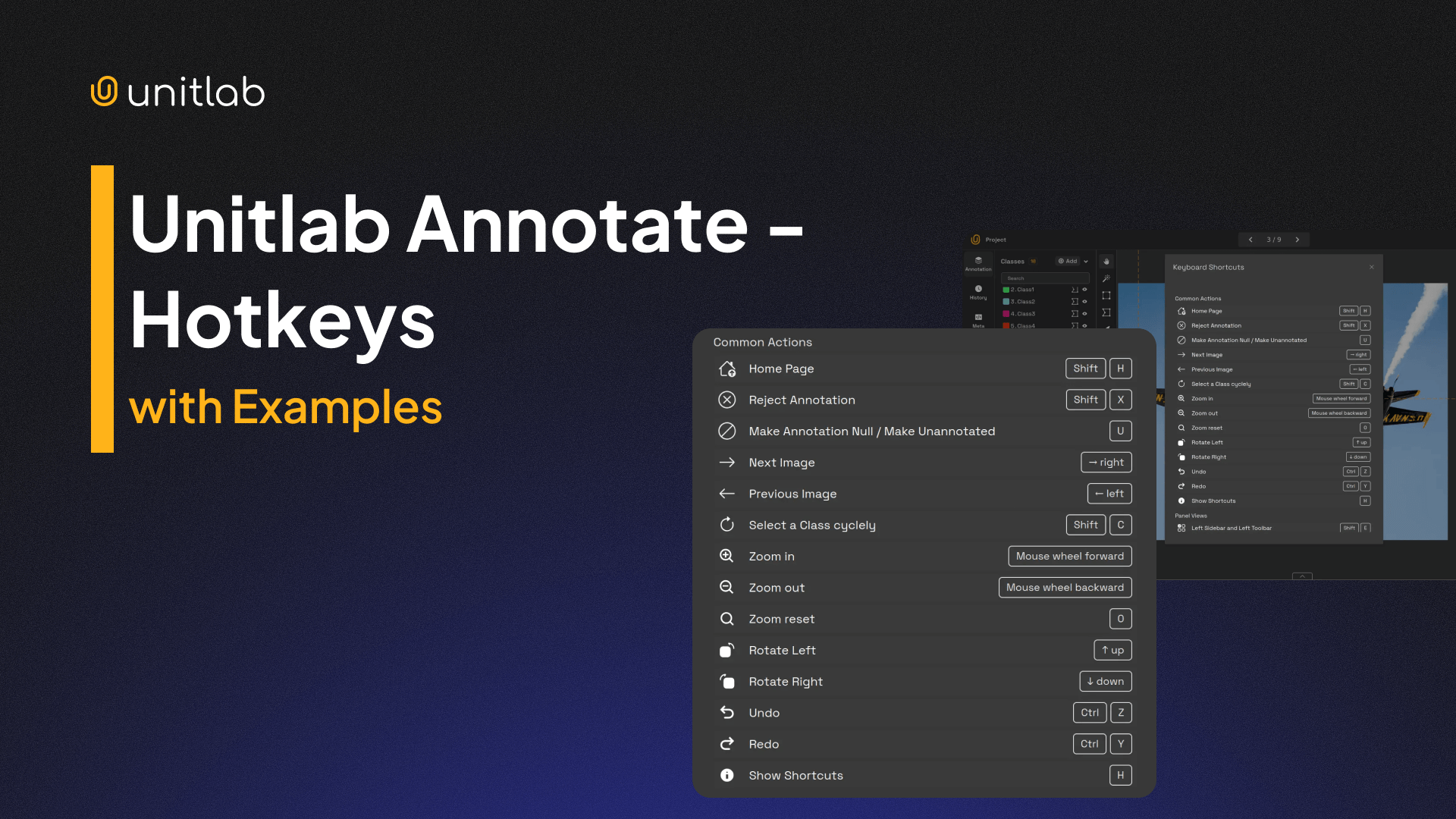Go to previous image with the left chevron
The image size is (1456, 819).
(1250, 239)
